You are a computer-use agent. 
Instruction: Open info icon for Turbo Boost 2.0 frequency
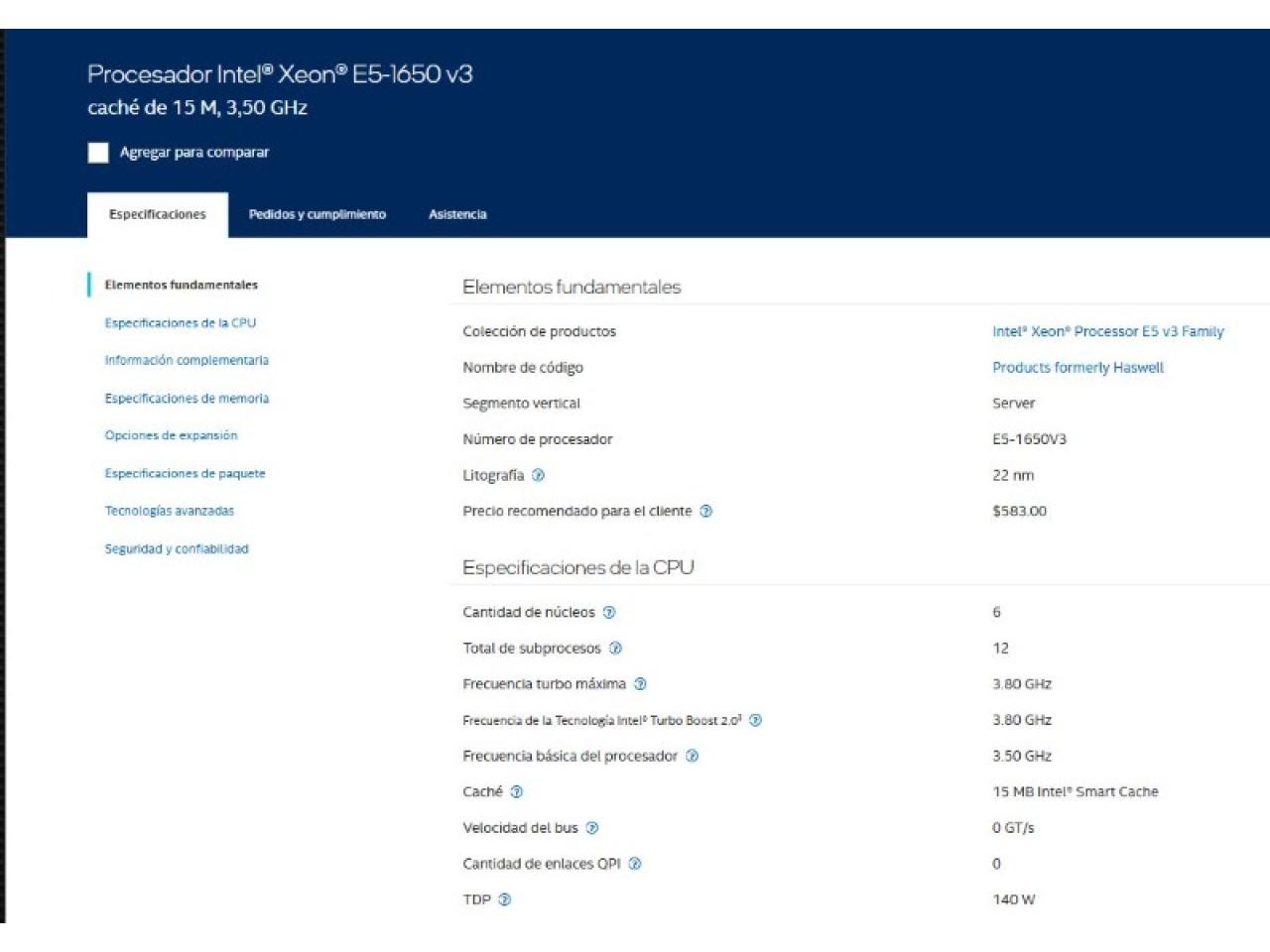tap(755, 720)
